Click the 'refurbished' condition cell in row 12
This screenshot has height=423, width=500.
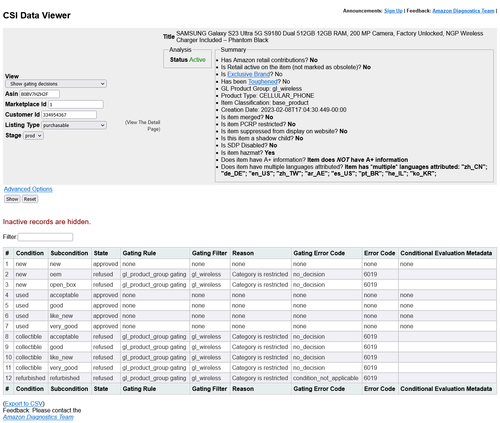(x=31, y=378)
